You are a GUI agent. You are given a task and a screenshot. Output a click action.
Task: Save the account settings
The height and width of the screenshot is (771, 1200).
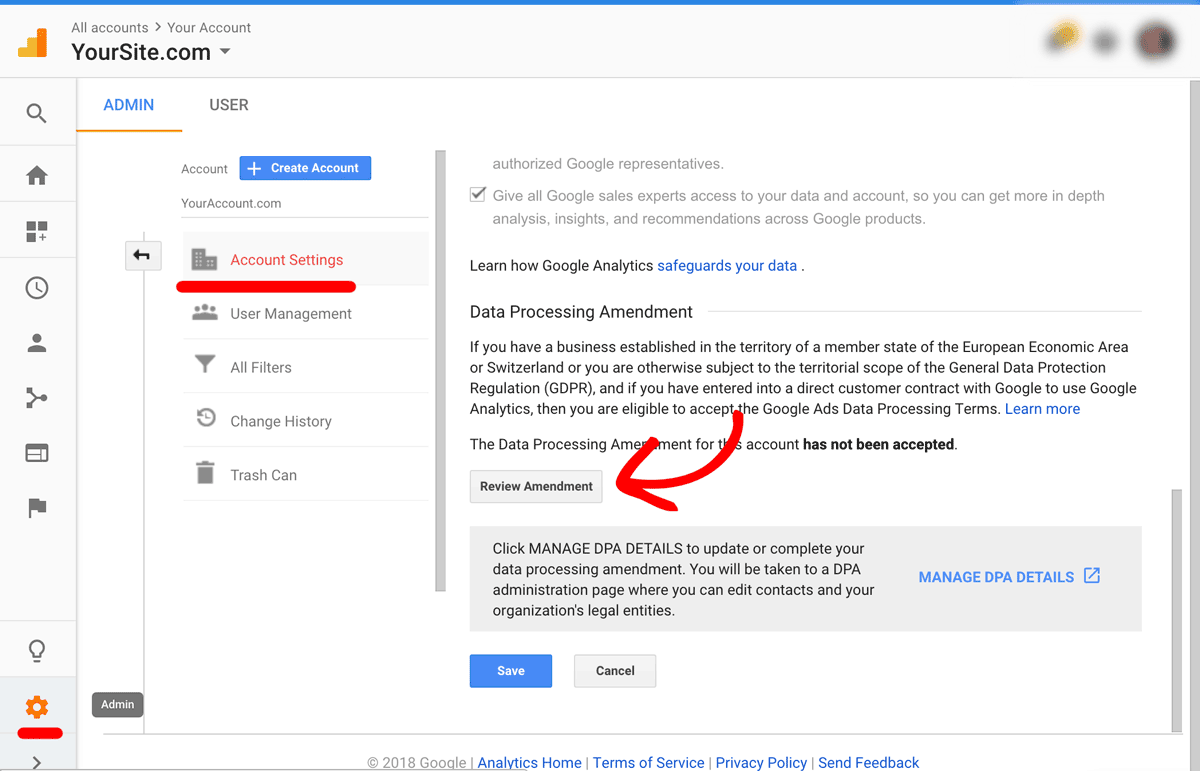(x=511, y=671)
